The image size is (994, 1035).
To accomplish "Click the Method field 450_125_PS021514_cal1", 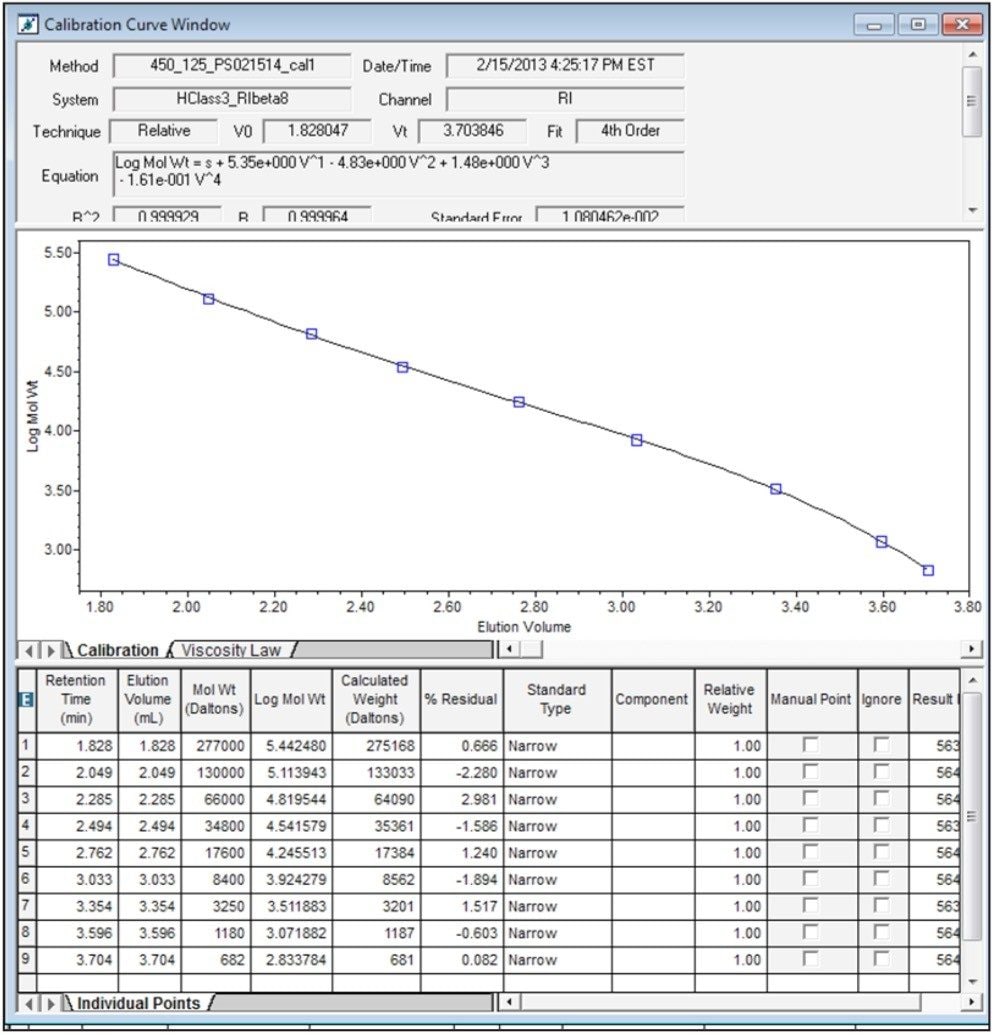I will click(232, 65).
